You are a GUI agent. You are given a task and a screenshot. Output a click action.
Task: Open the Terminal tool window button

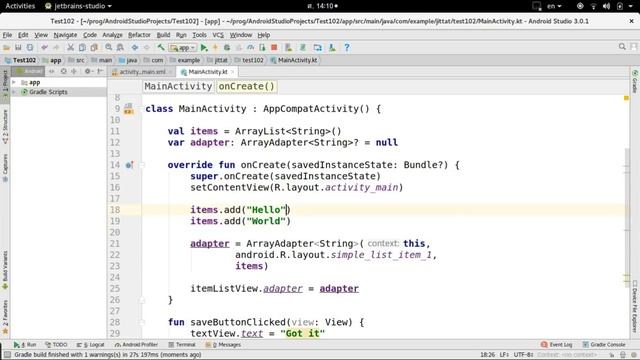click(x=182, y=345)
